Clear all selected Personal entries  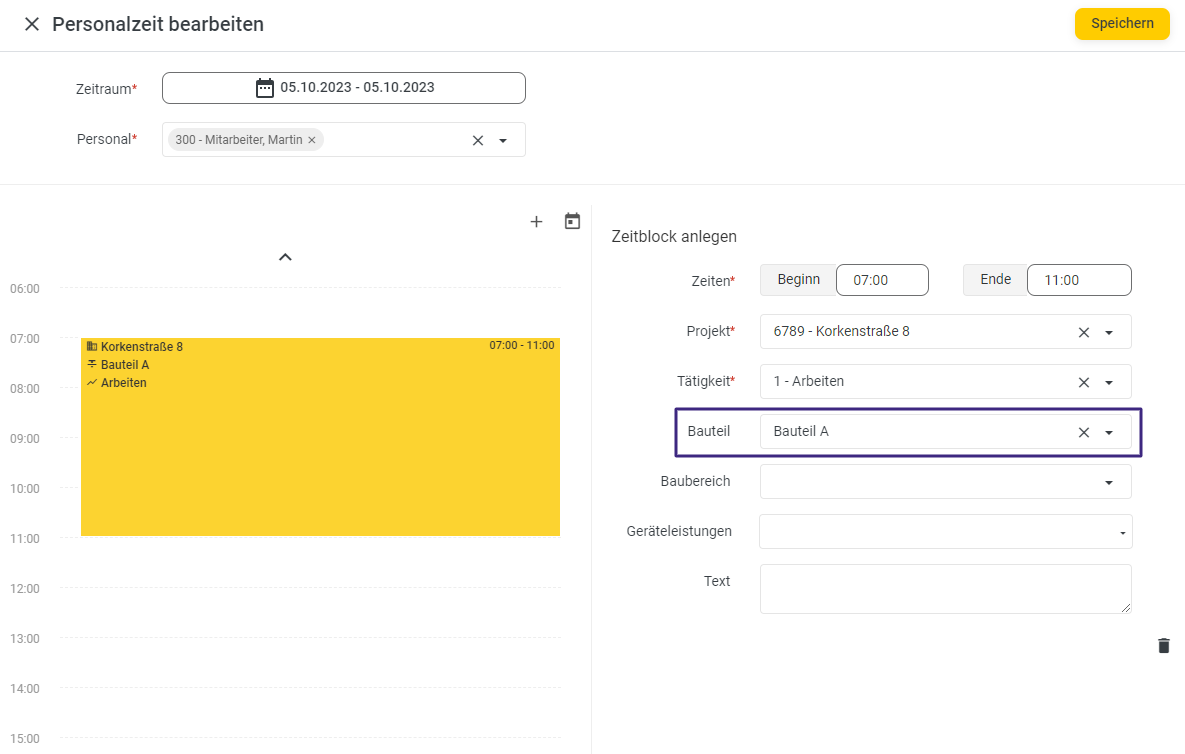point(478,141)
